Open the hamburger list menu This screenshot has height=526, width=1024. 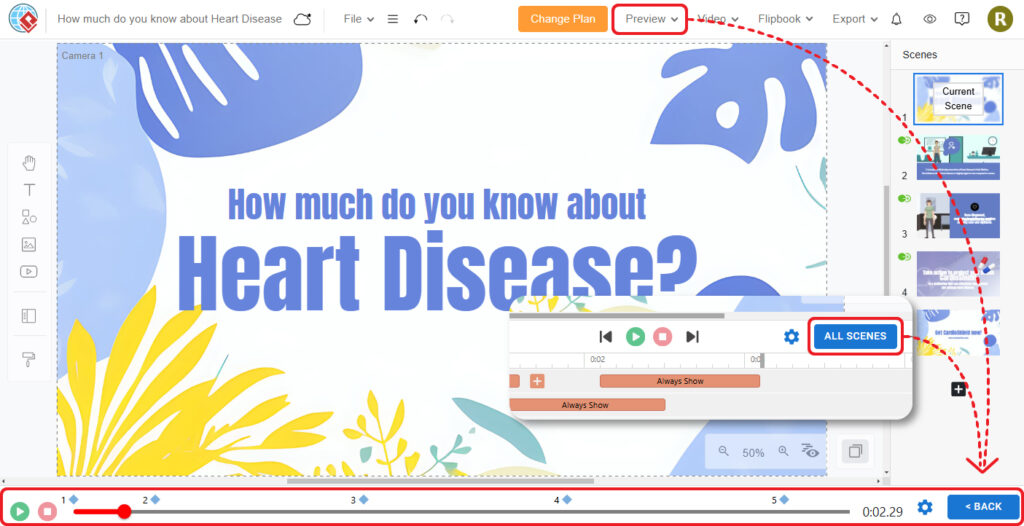[392, 19]
